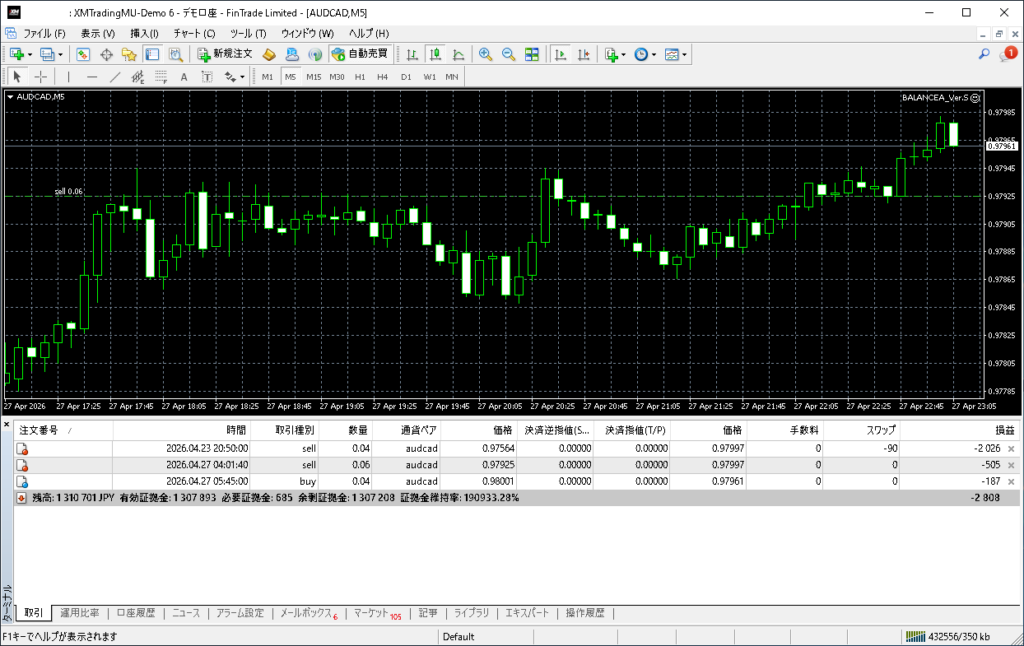This screenshot has width=1024, height=646.
Task: Click the zoom in magnifier icon
Action: 485,54
